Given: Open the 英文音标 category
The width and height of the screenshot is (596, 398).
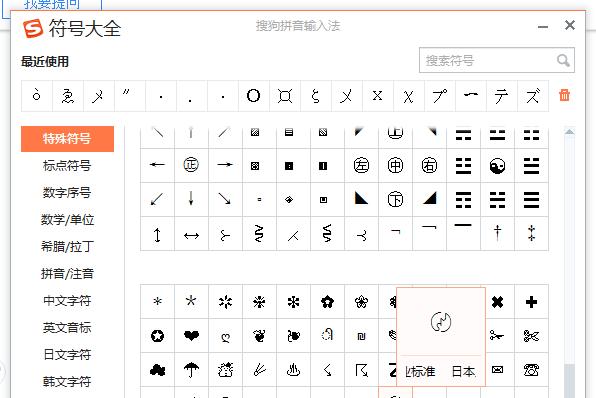Looking at the screenshot, I should coord(67,328).
